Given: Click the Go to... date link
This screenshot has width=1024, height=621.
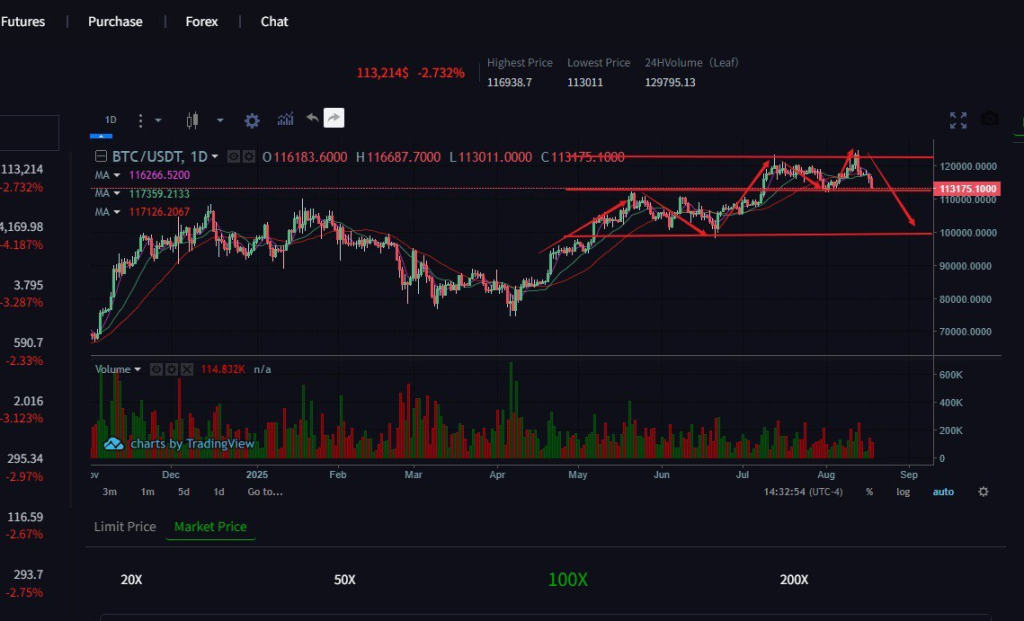Looking at the screenshot, I should [265, 492].
